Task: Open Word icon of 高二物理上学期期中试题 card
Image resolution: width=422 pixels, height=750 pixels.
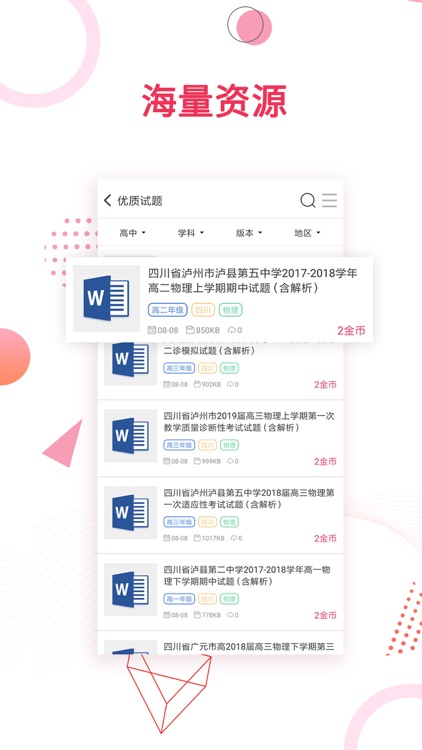Action: point(106,298)
